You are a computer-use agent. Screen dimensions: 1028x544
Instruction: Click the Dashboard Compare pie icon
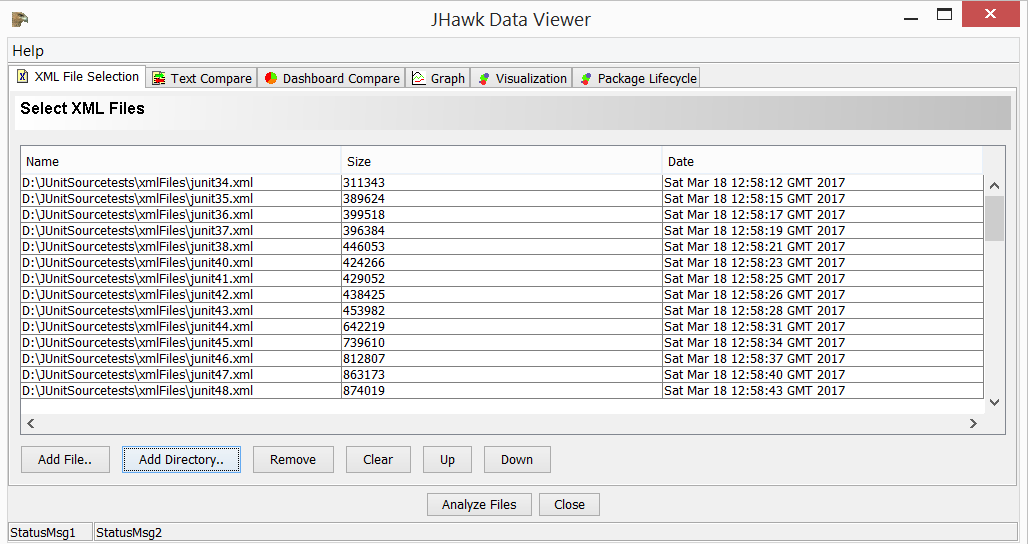click(x=271, y=78)
